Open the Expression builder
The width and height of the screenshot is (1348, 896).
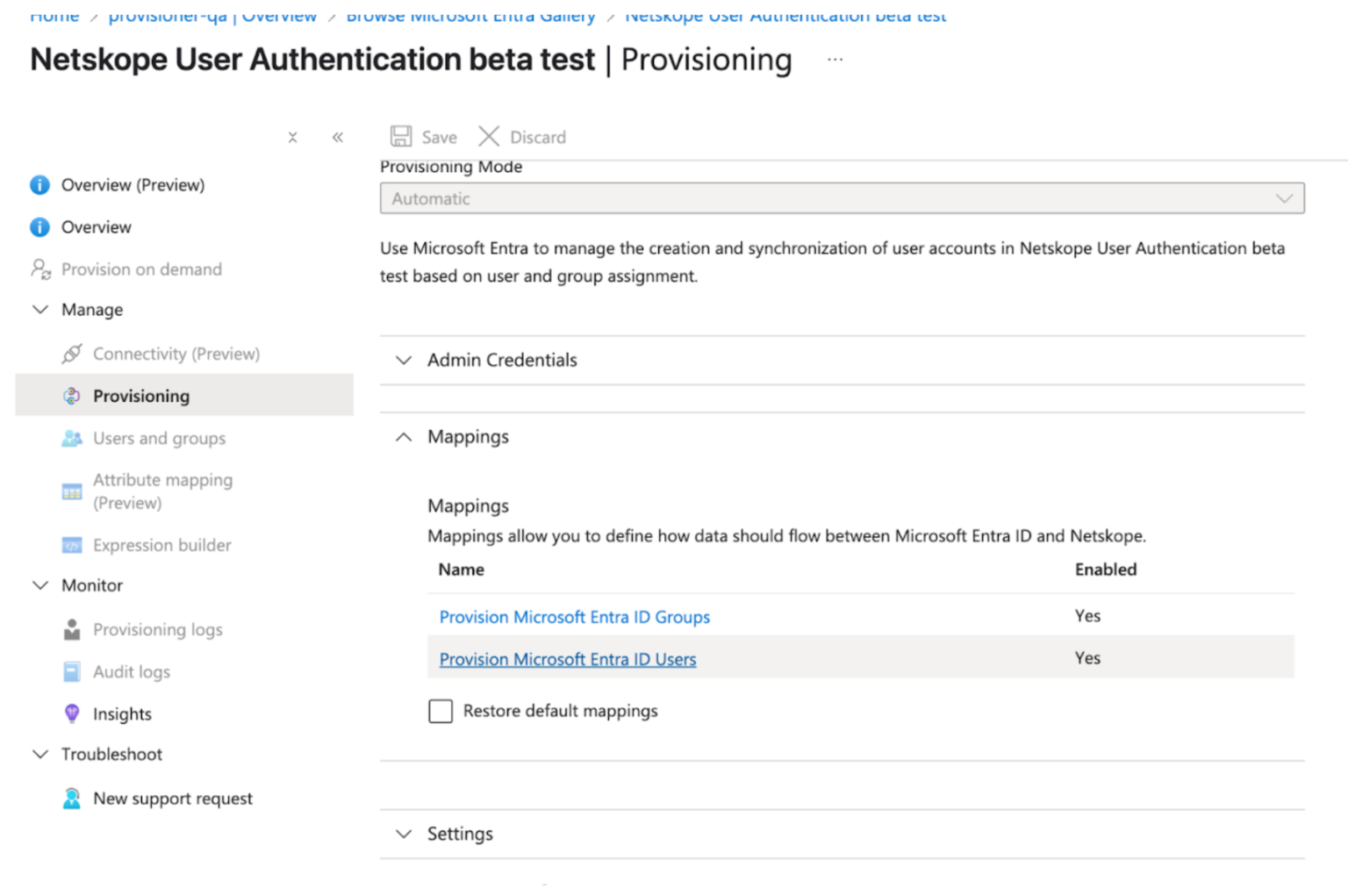[x=161, y=545]
